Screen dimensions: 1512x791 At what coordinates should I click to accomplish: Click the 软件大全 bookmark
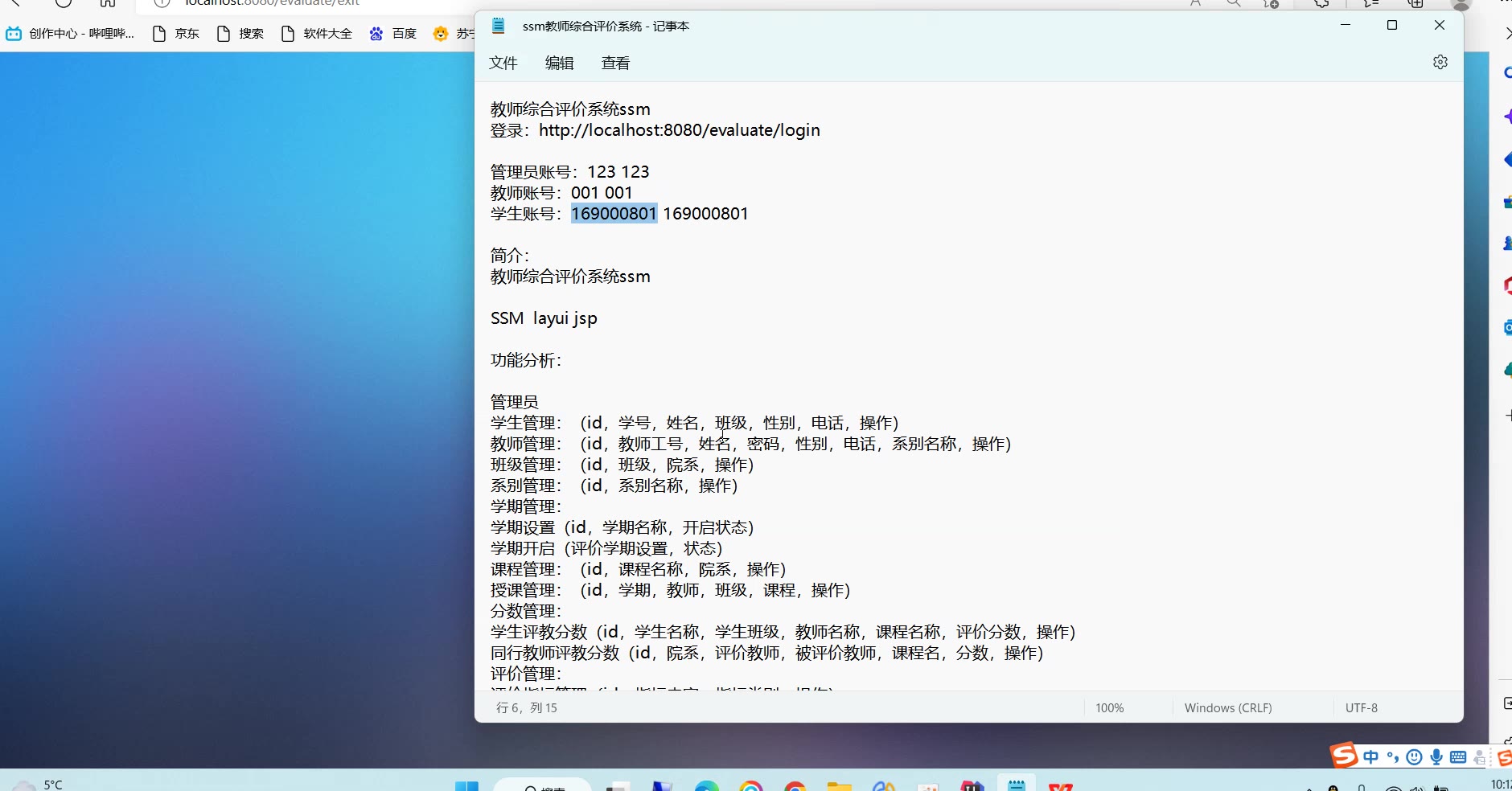coord(318,34)
